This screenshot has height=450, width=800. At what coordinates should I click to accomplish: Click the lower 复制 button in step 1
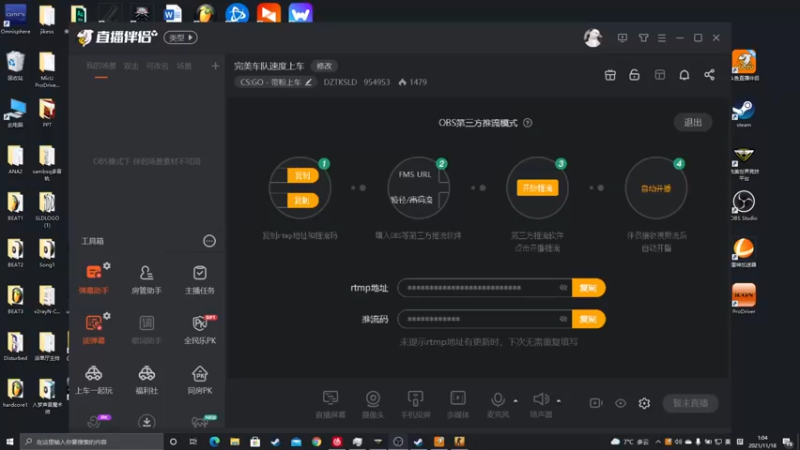[303, 201]
